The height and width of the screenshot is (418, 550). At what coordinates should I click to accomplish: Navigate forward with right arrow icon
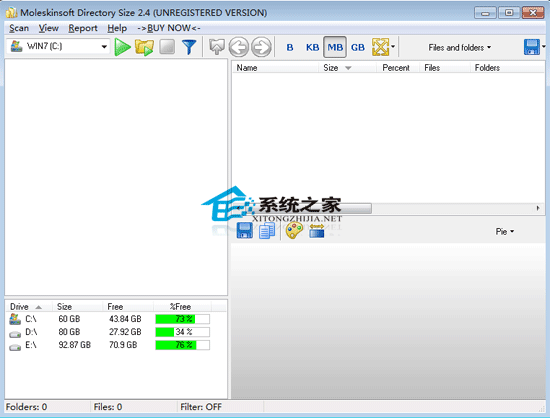[x=261, y=47]
